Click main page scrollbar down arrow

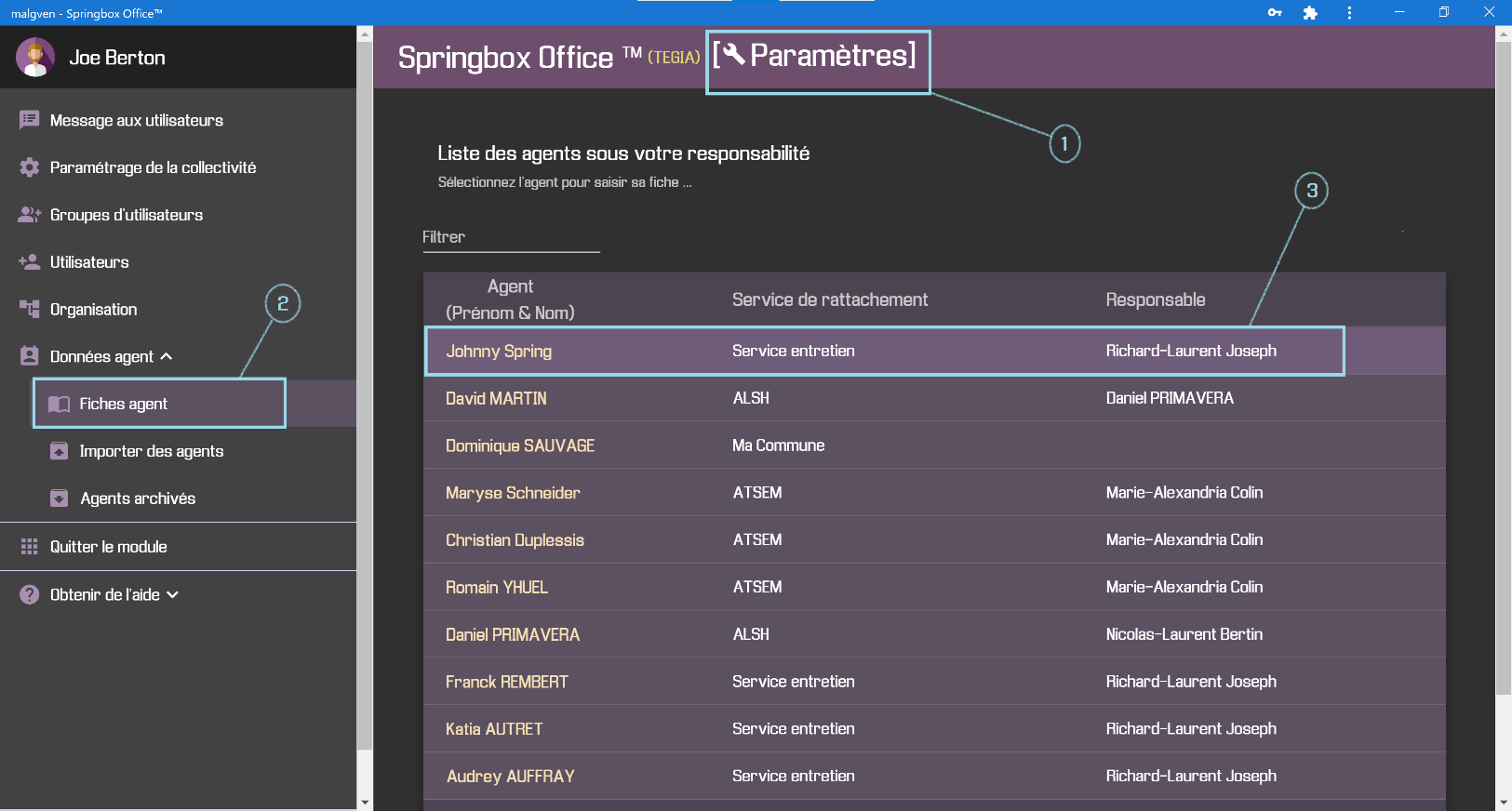click(x=1504, y=802)
